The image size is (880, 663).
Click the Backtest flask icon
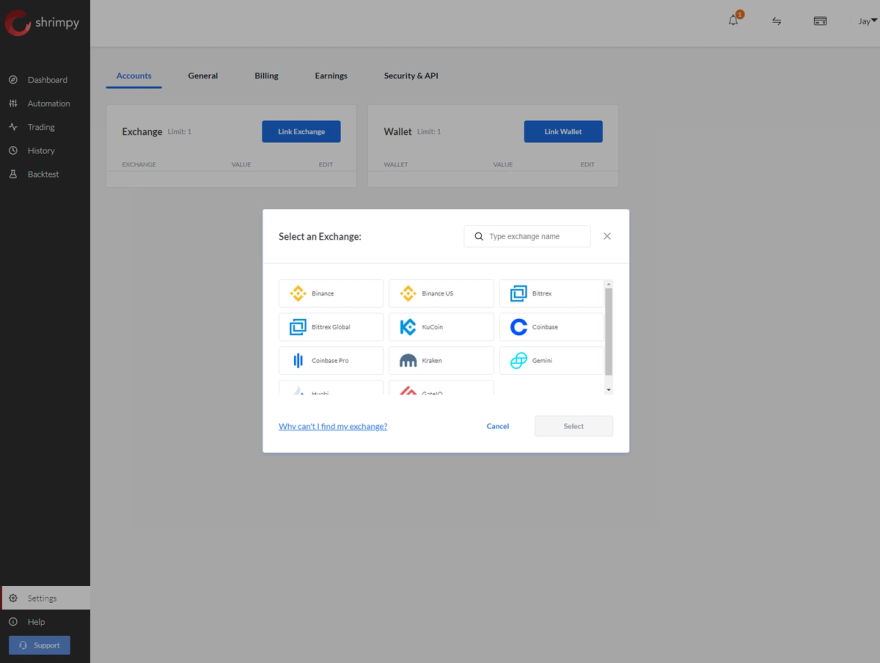(13, 174)
